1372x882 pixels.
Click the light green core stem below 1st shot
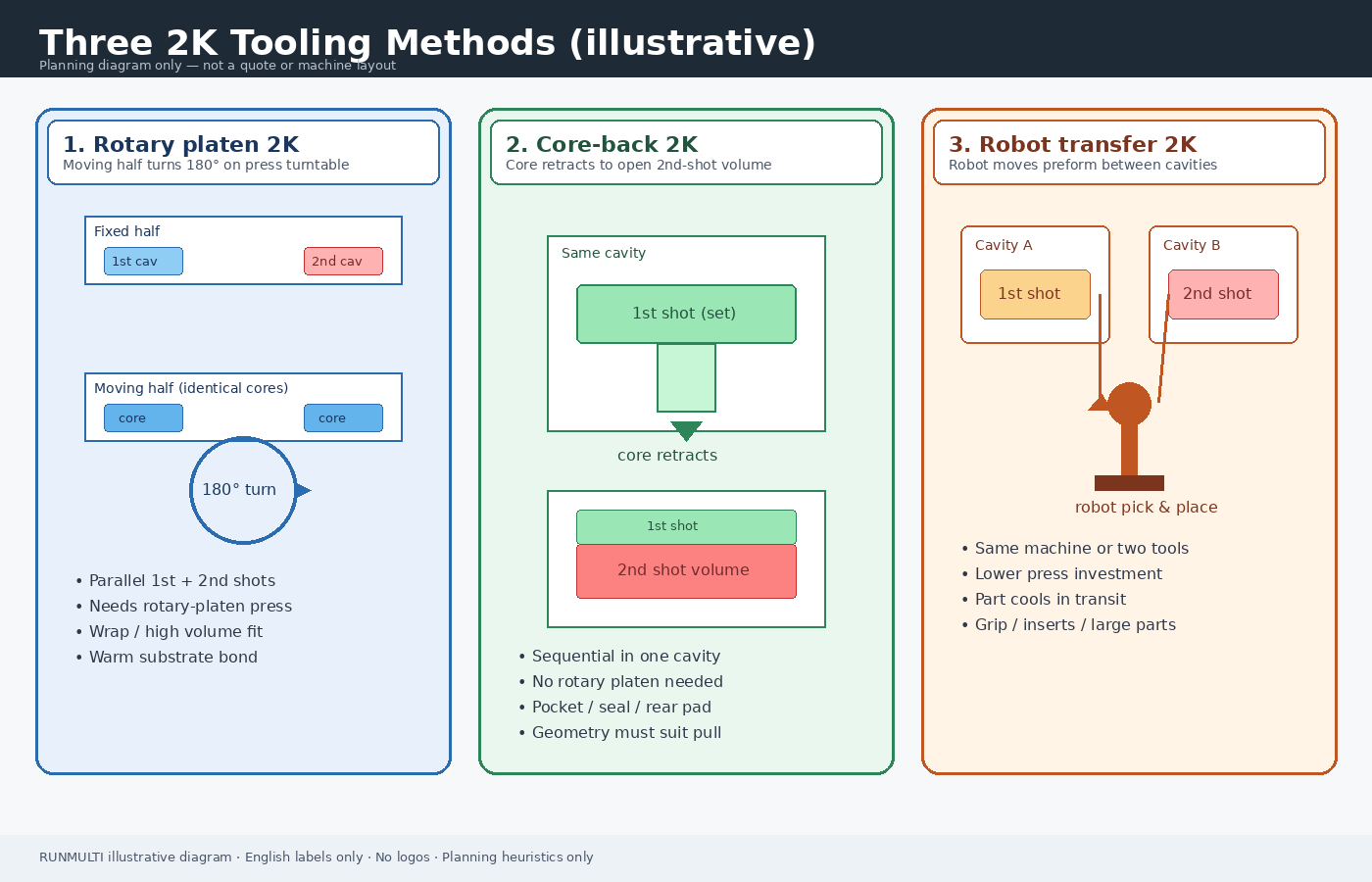(x=686, y=377)
